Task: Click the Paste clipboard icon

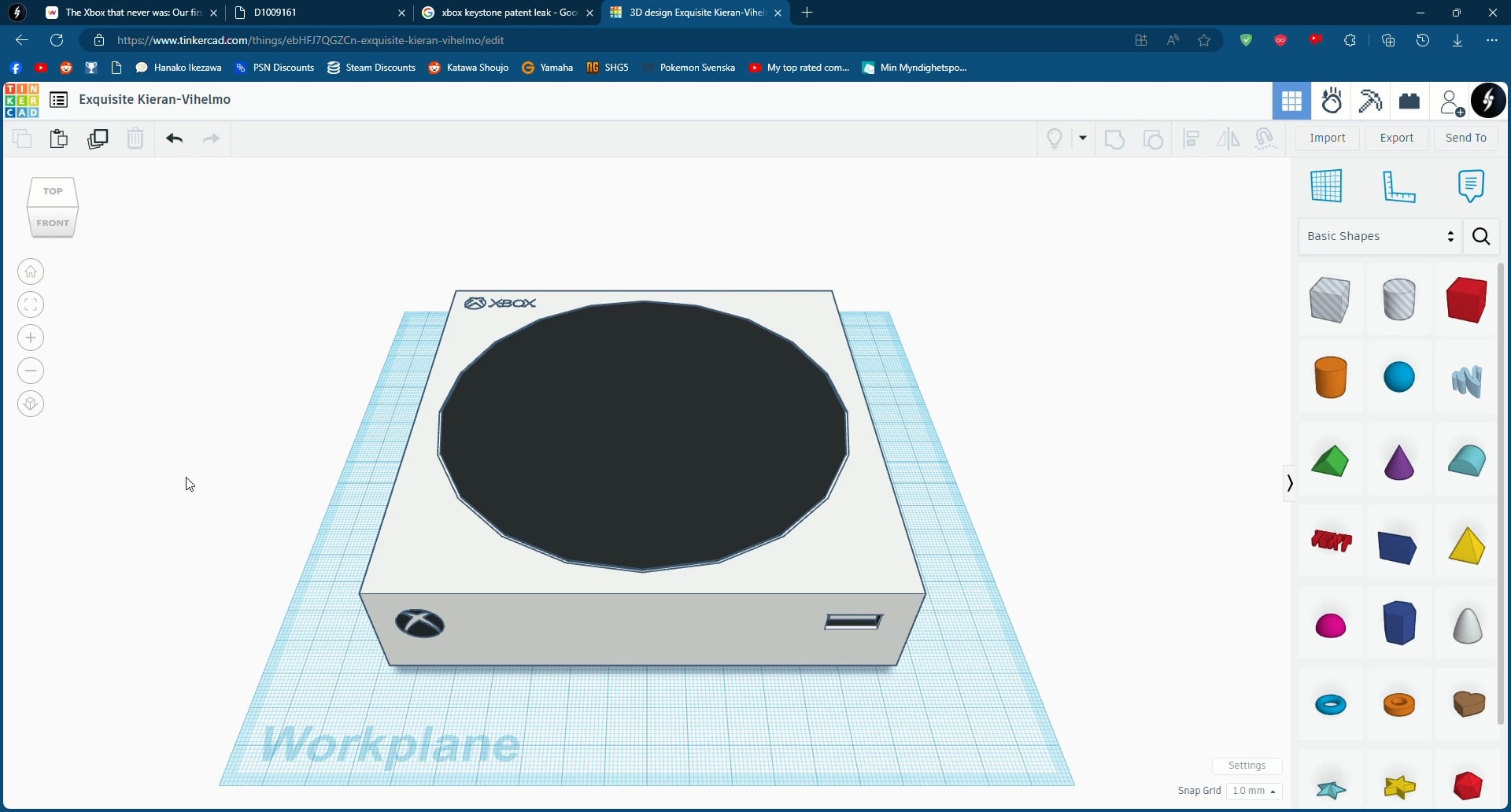Action: pyautogui.click(x=59, y=138)
